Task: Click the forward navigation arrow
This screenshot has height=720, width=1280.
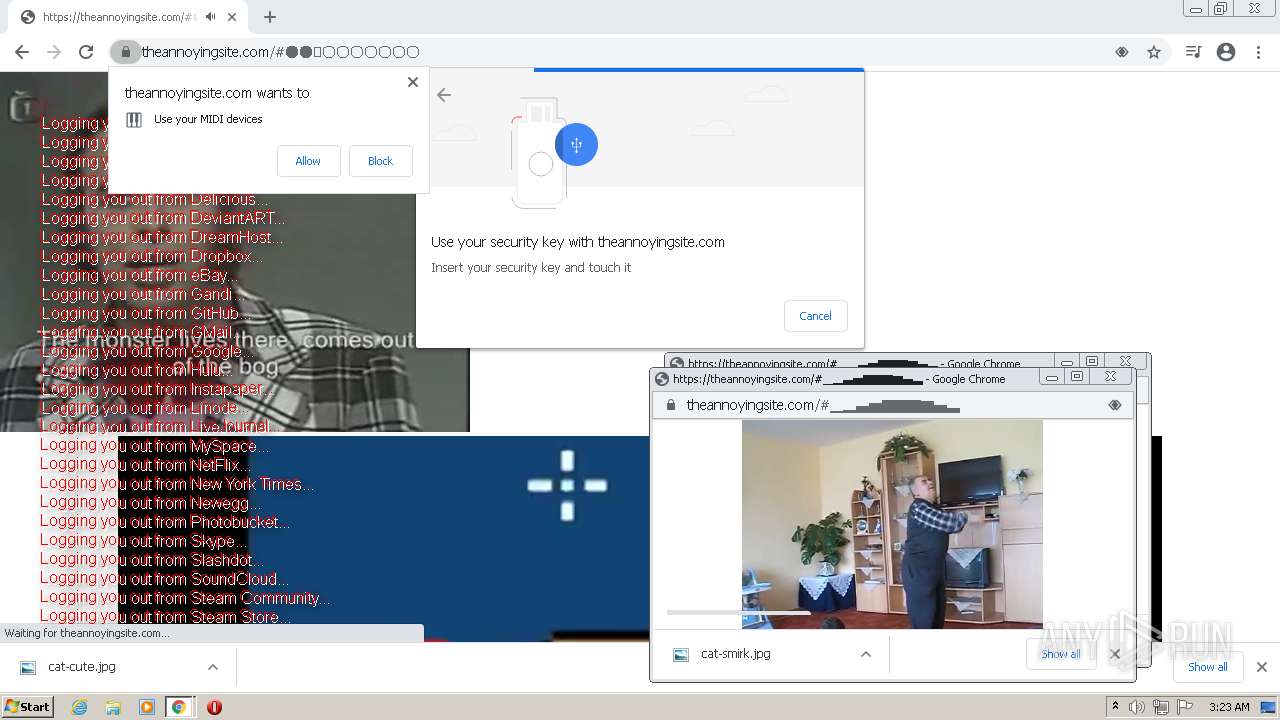Action: click(x=54, y=52)
